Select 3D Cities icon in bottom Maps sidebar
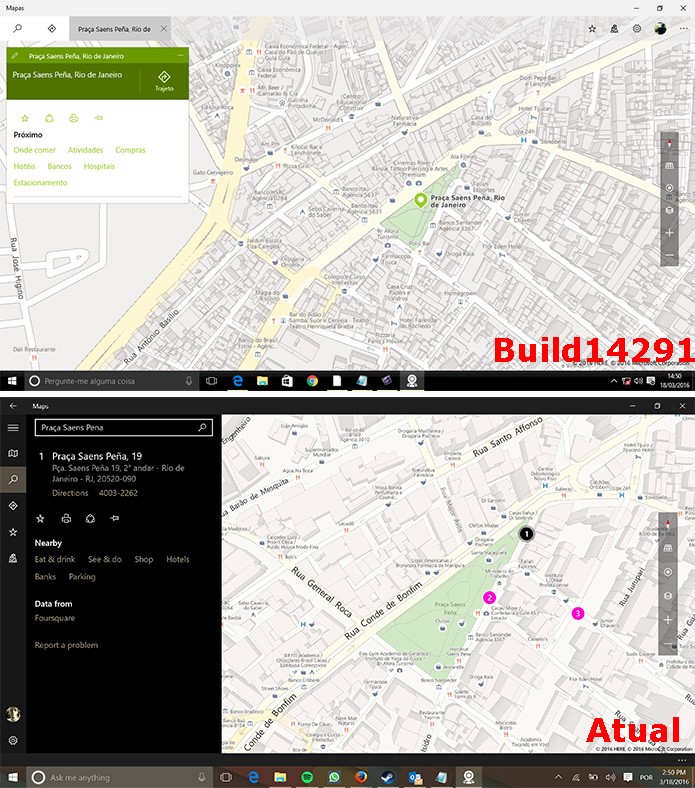Image resolution: width=695 pixels, height=788 pixels. (13, 558)
